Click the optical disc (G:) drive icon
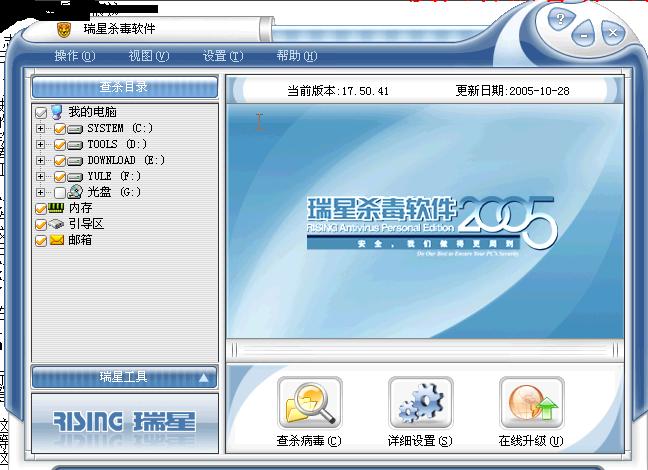The height and width of the screenshot is (470, 648). tap(75, 192)
